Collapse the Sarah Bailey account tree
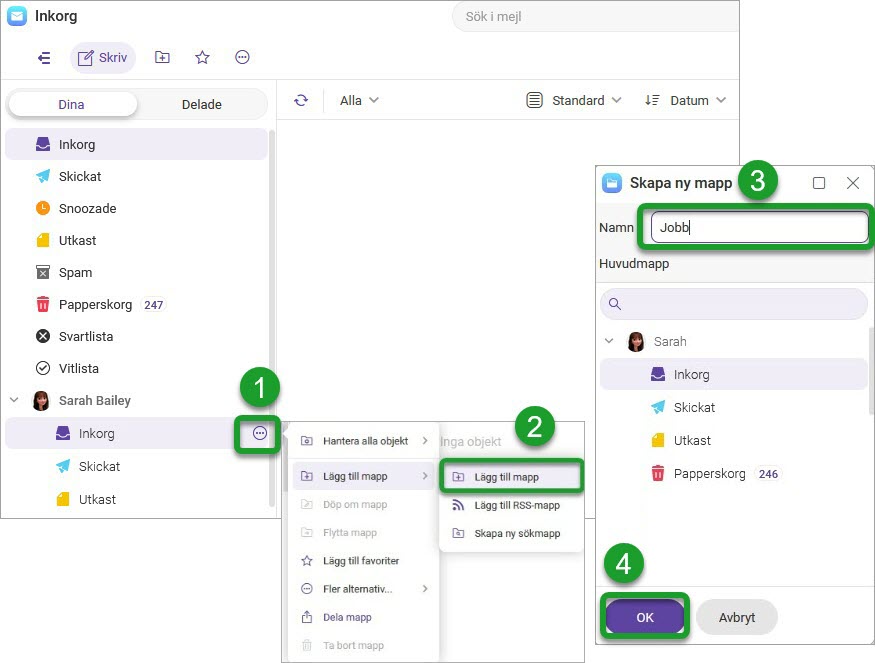 [15, 400]
